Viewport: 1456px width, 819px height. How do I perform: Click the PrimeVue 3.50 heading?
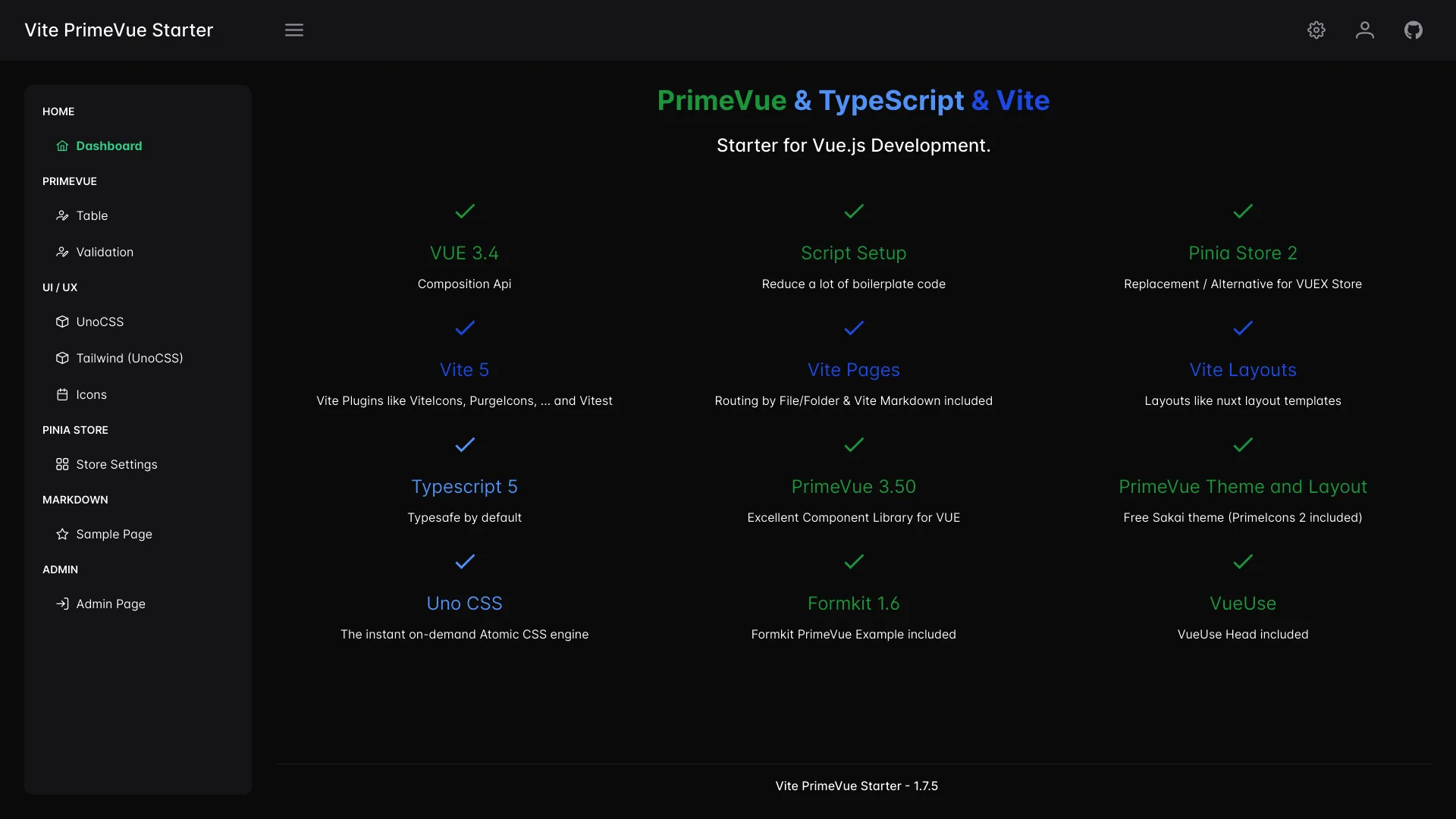click(854, 487)
